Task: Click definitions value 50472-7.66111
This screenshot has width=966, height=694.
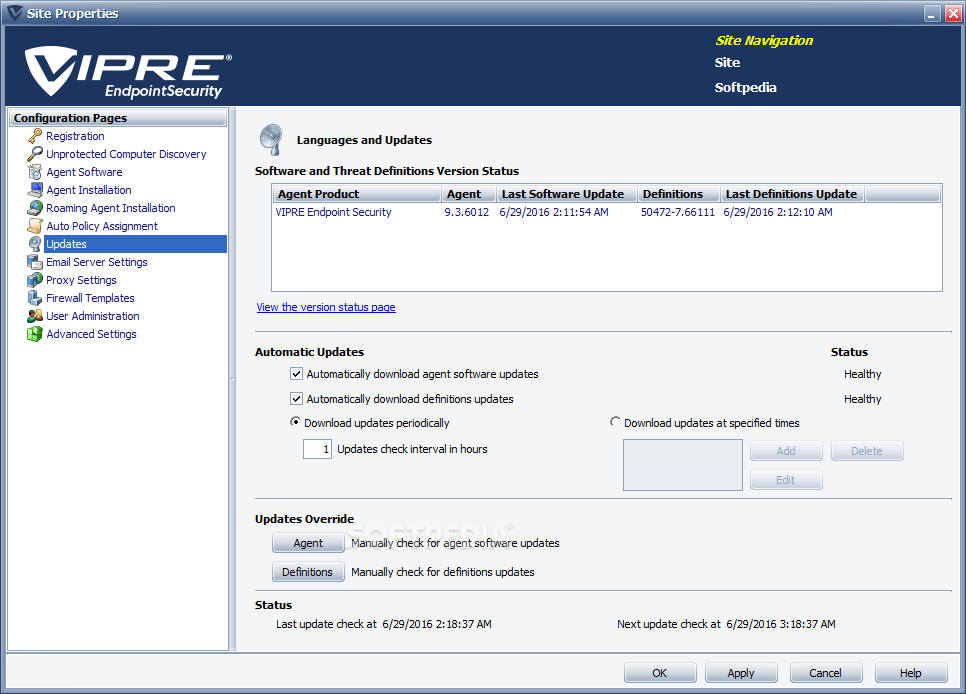Action: point(678,212)
